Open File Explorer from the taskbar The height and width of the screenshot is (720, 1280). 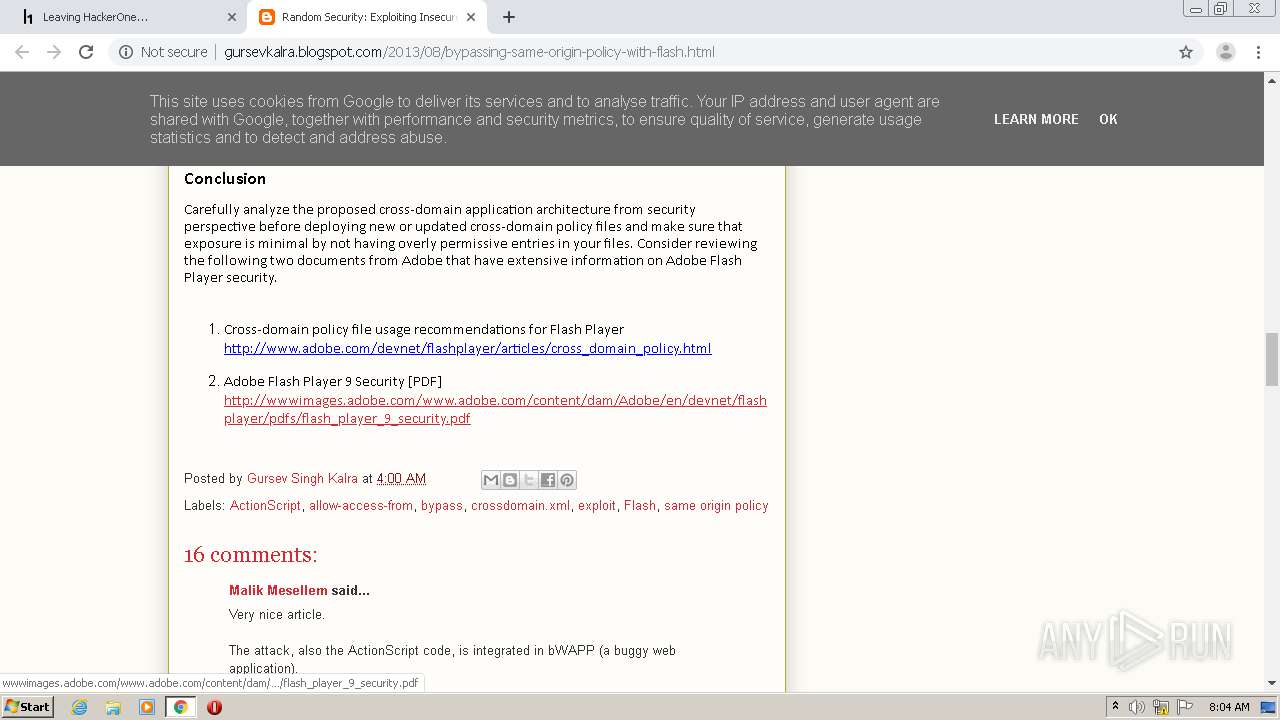point(113,707)
